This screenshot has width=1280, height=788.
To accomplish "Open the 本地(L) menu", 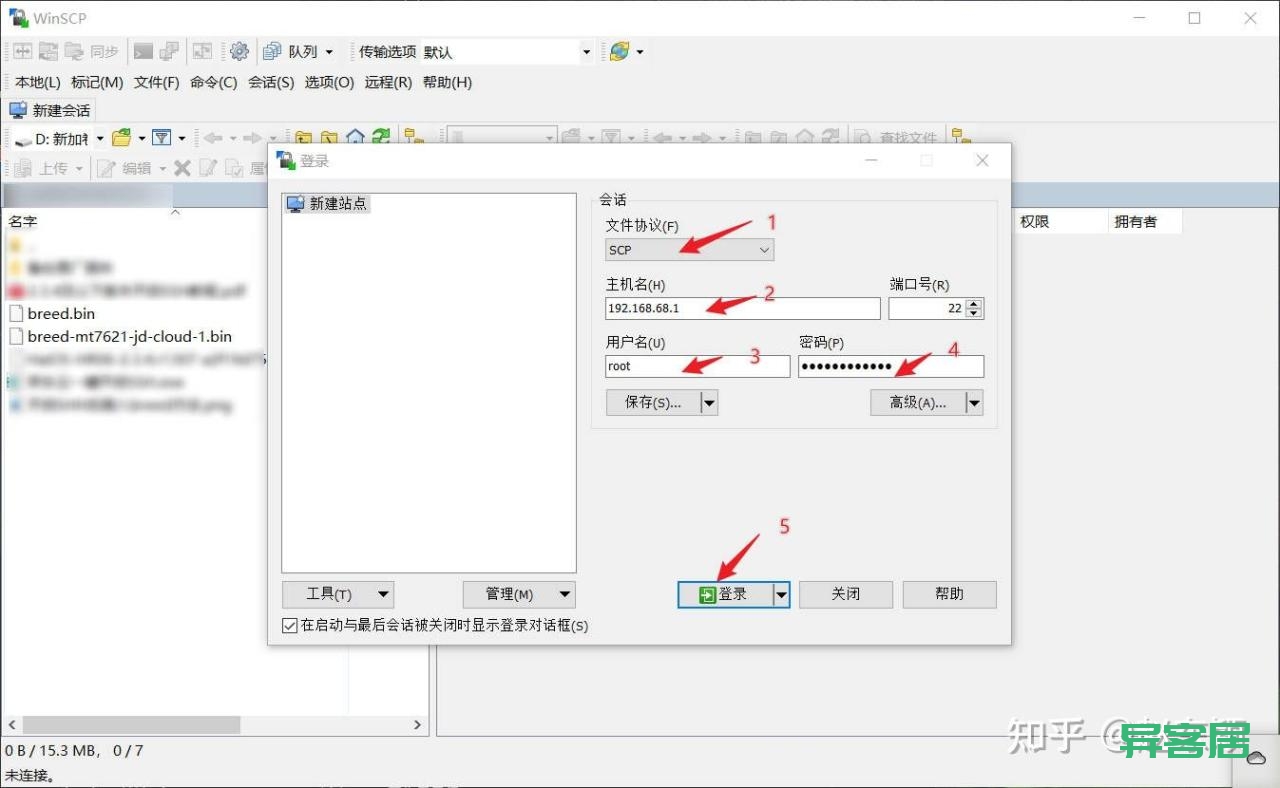I will [38, 82].
